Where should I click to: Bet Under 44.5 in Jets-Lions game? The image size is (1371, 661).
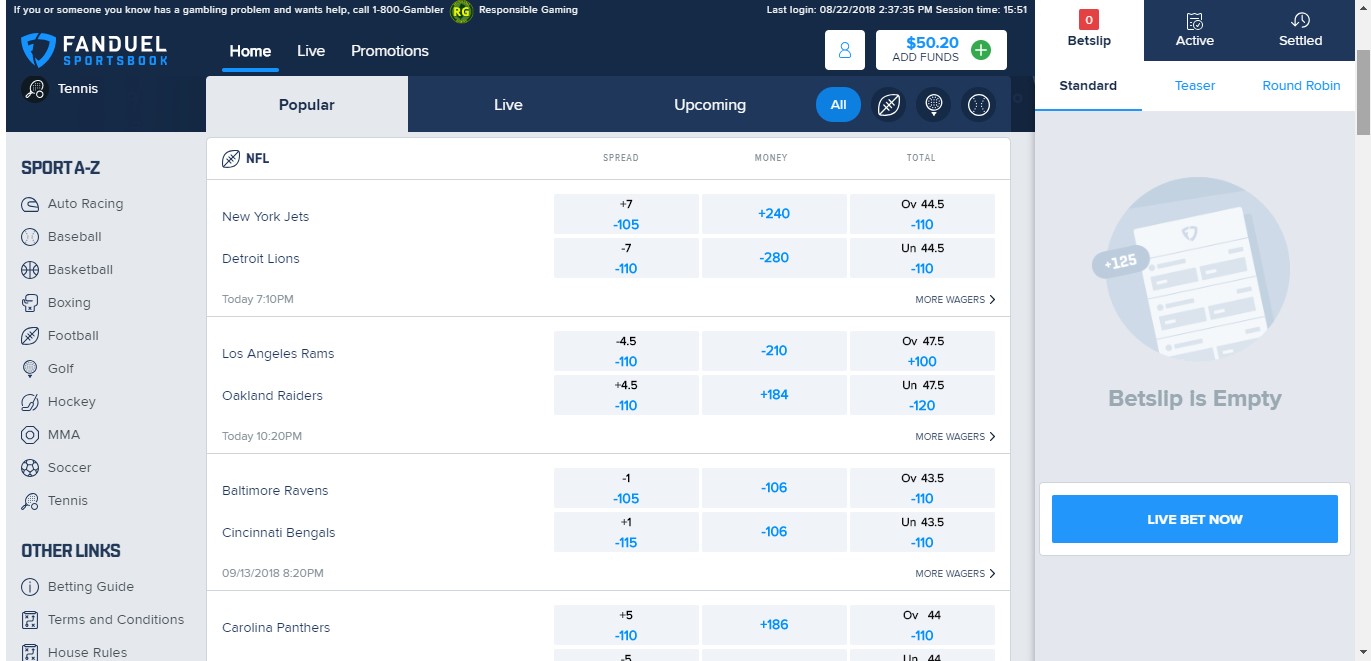[x=922, y=258]
